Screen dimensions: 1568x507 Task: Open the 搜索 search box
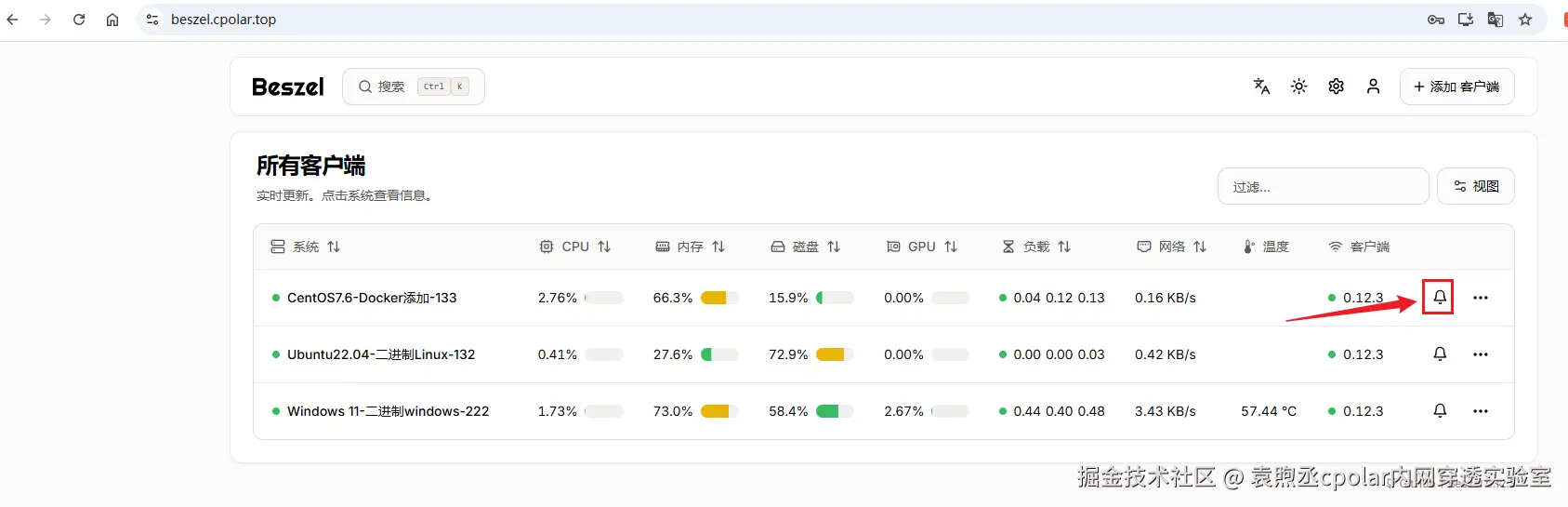(x=414, y=87)
